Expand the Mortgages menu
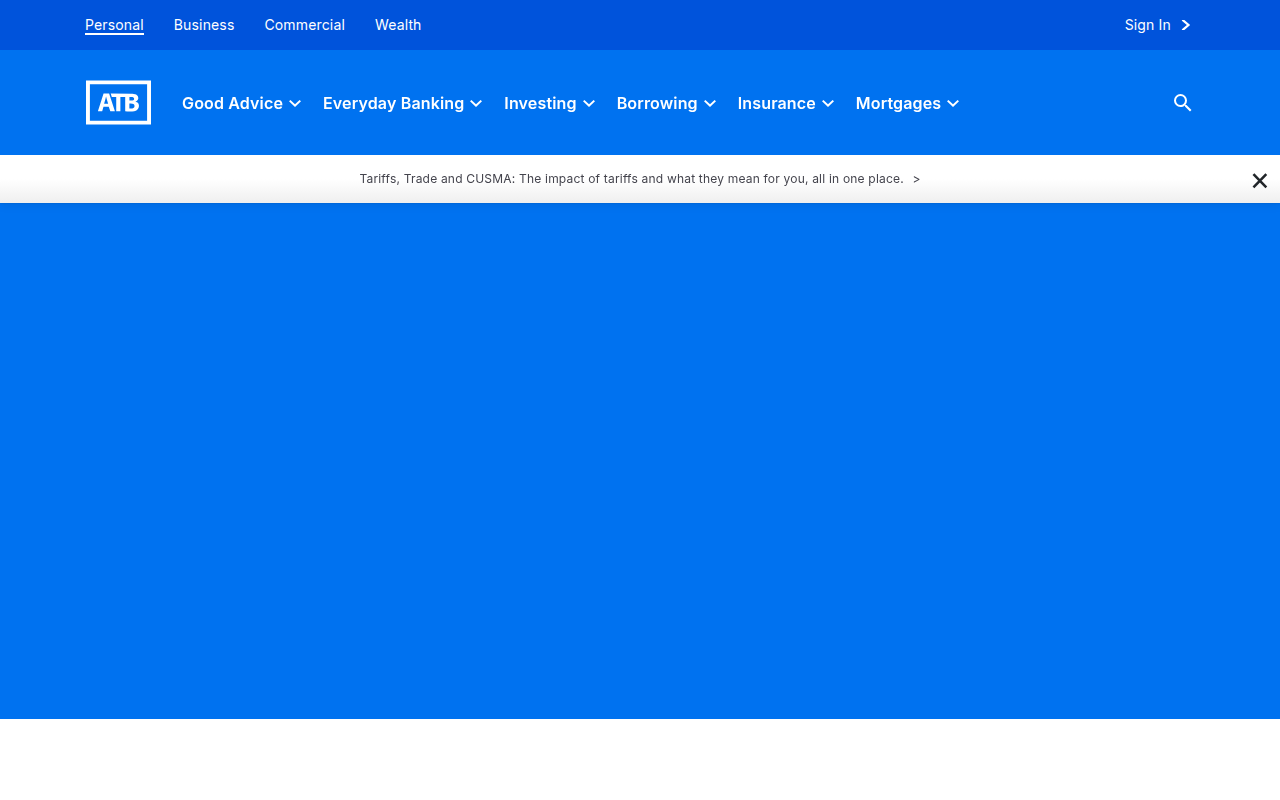Screen dimensions: 1280x800 (x=907, y=103)
